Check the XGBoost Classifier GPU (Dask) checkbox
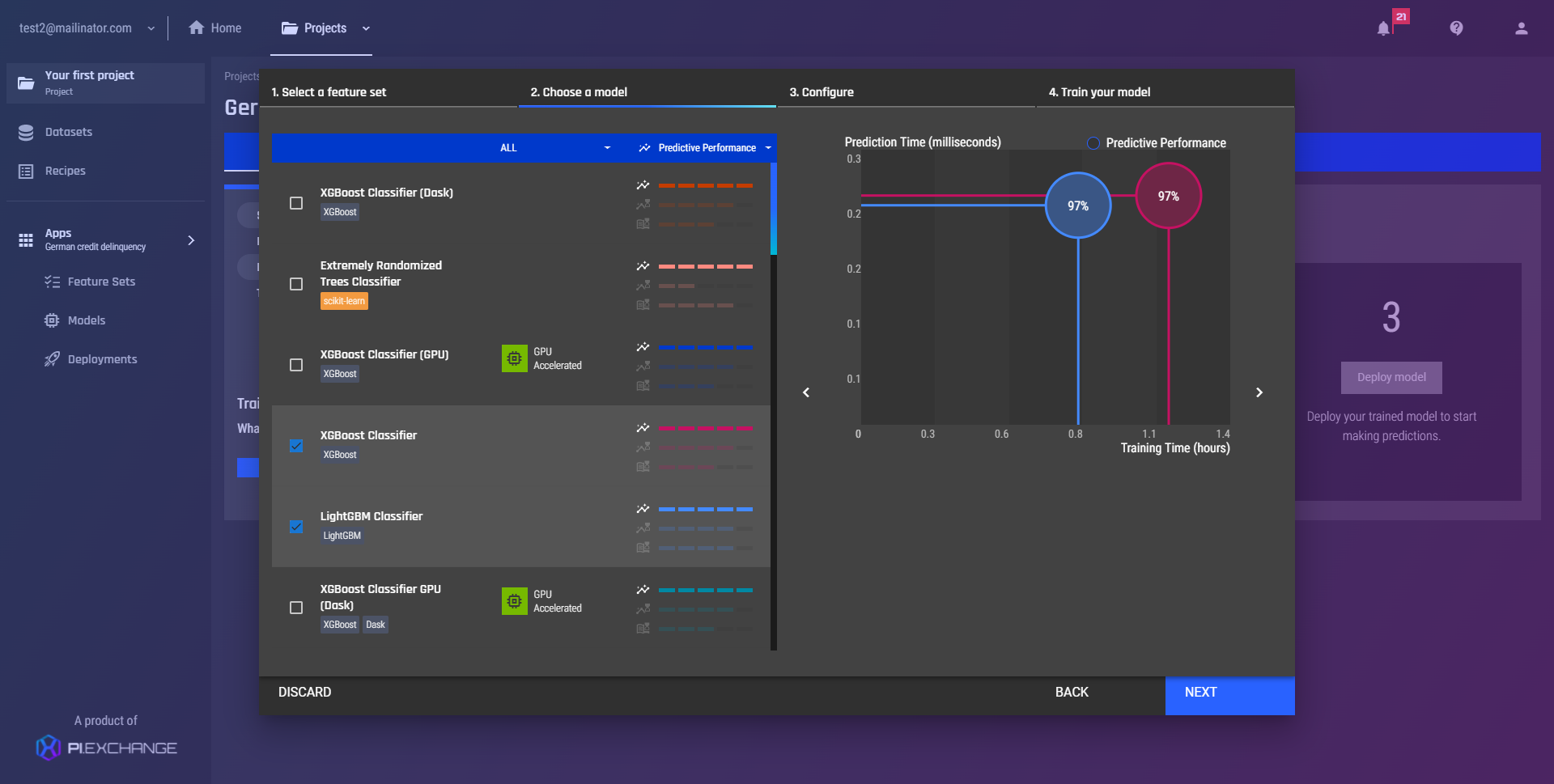This screenshot has width=1554, height=784. coord(296,608)
